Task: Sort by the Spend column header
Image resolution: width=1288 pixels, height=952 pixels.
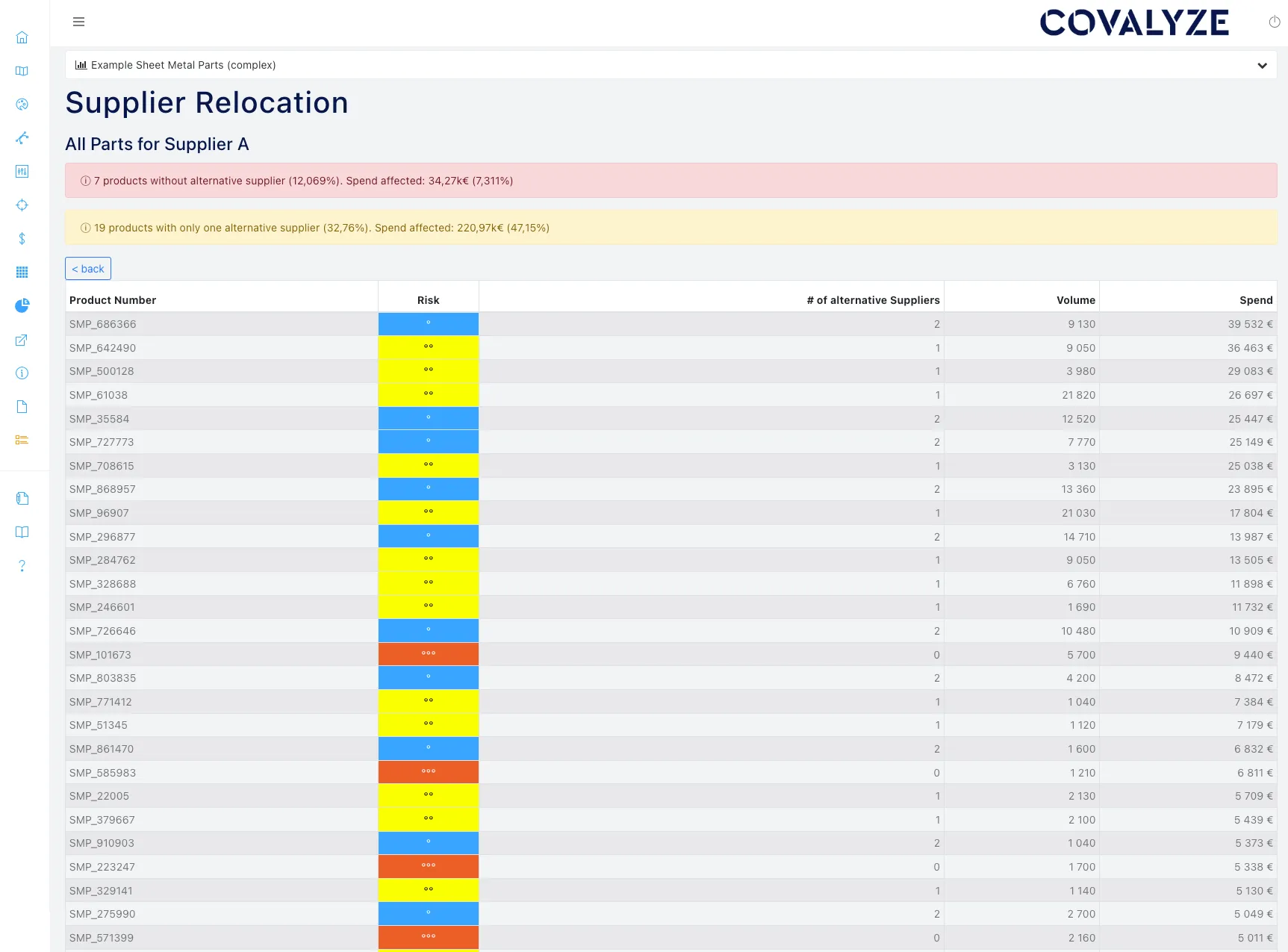Action: tap(1256, 299)
